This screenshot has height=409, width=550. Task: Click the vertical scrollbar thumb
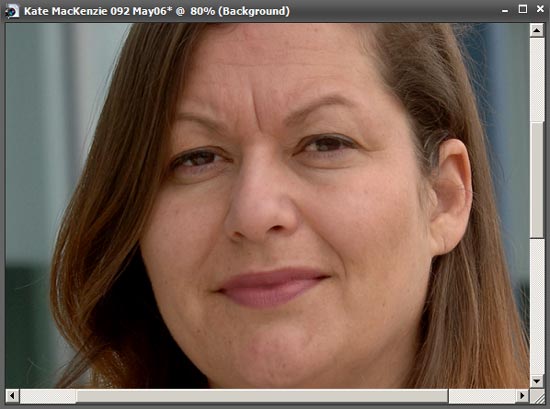[537, 180]
